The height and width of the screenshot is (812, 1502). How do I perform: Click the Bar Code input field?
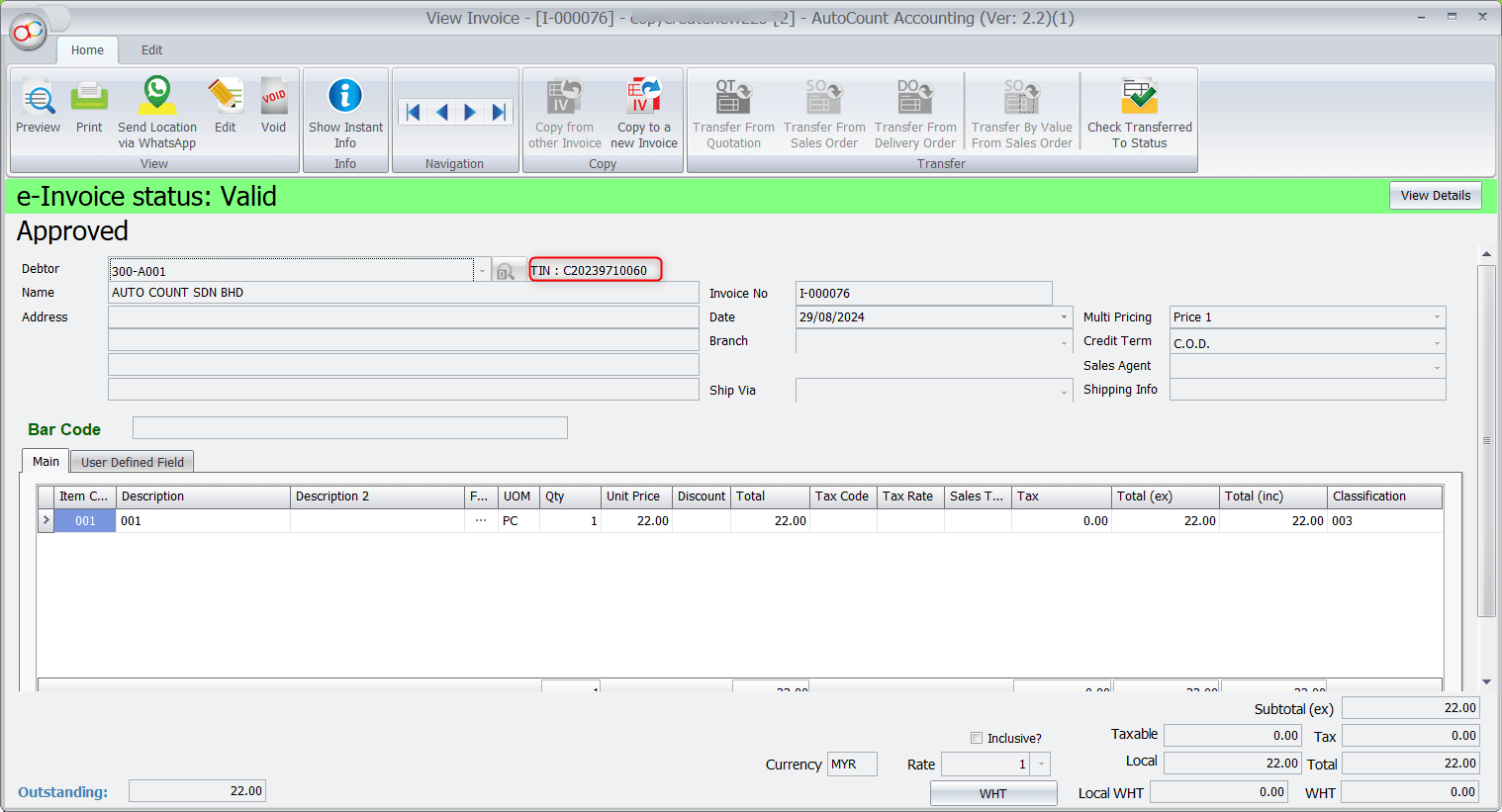click(350, 427)
